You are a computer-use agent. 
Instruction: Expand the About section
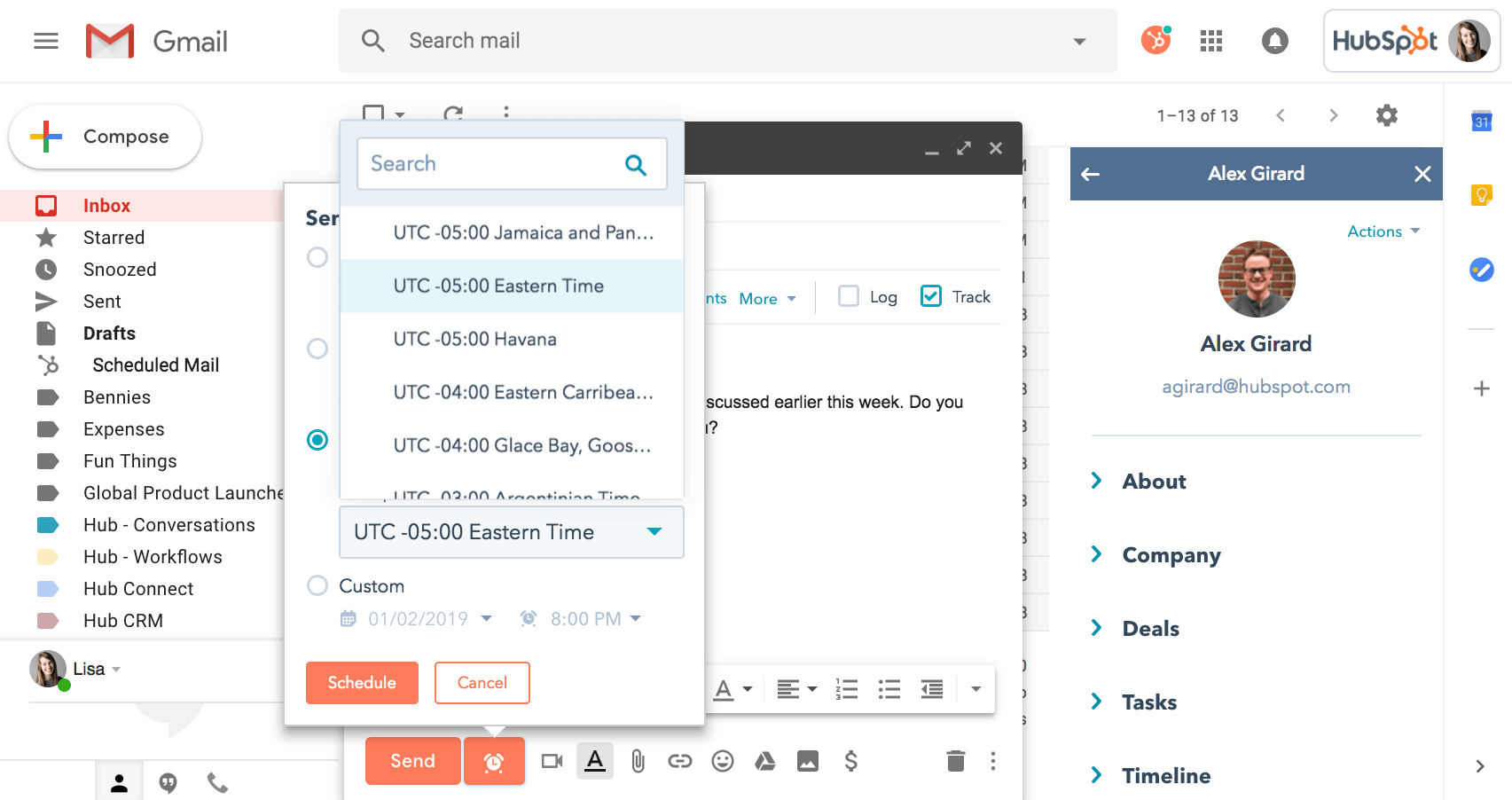pyautogui.click(x=1154, y=482)
